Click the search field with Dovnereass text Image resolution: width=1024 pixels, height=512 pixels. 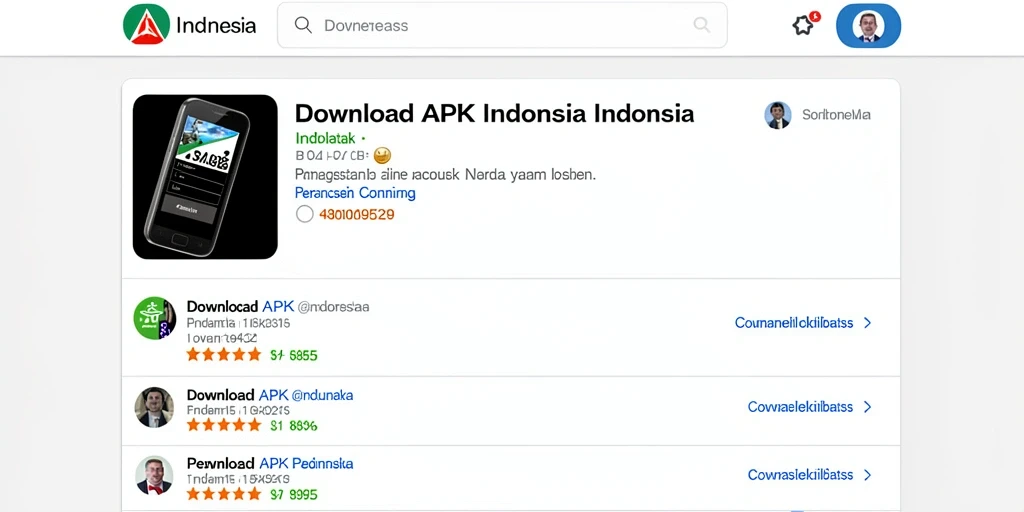click(x=502, y=25)
